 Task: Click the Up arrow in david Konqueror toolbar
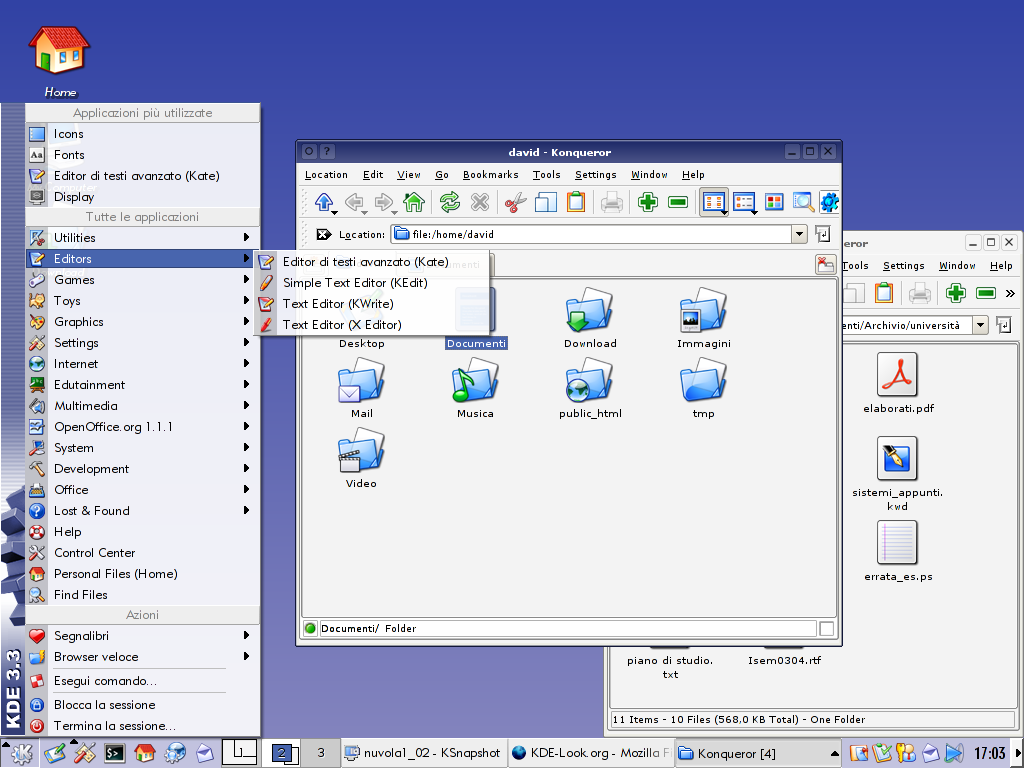(324, 202)
